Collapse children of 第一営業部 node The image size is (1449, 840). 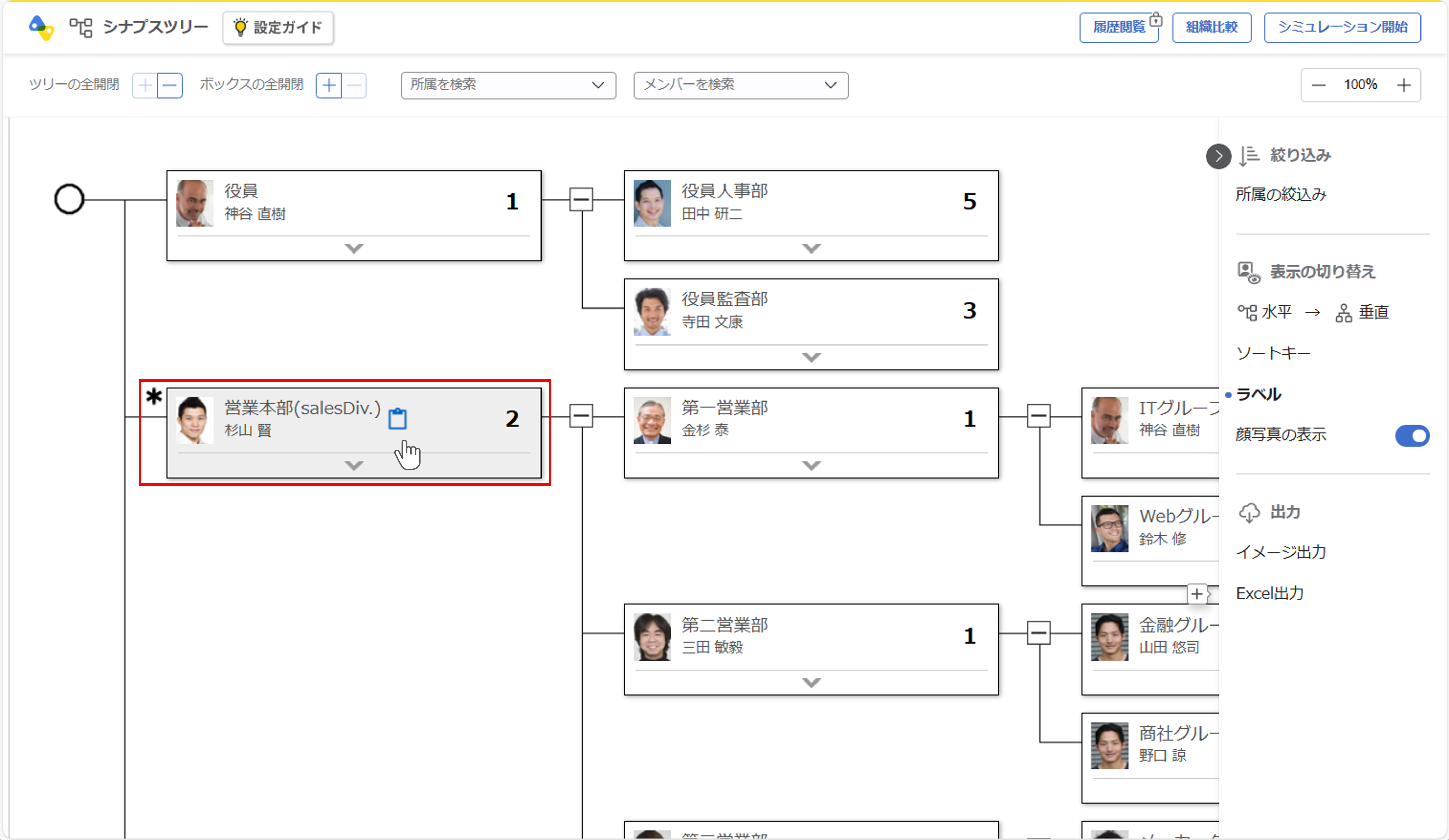pos(1039,416)
